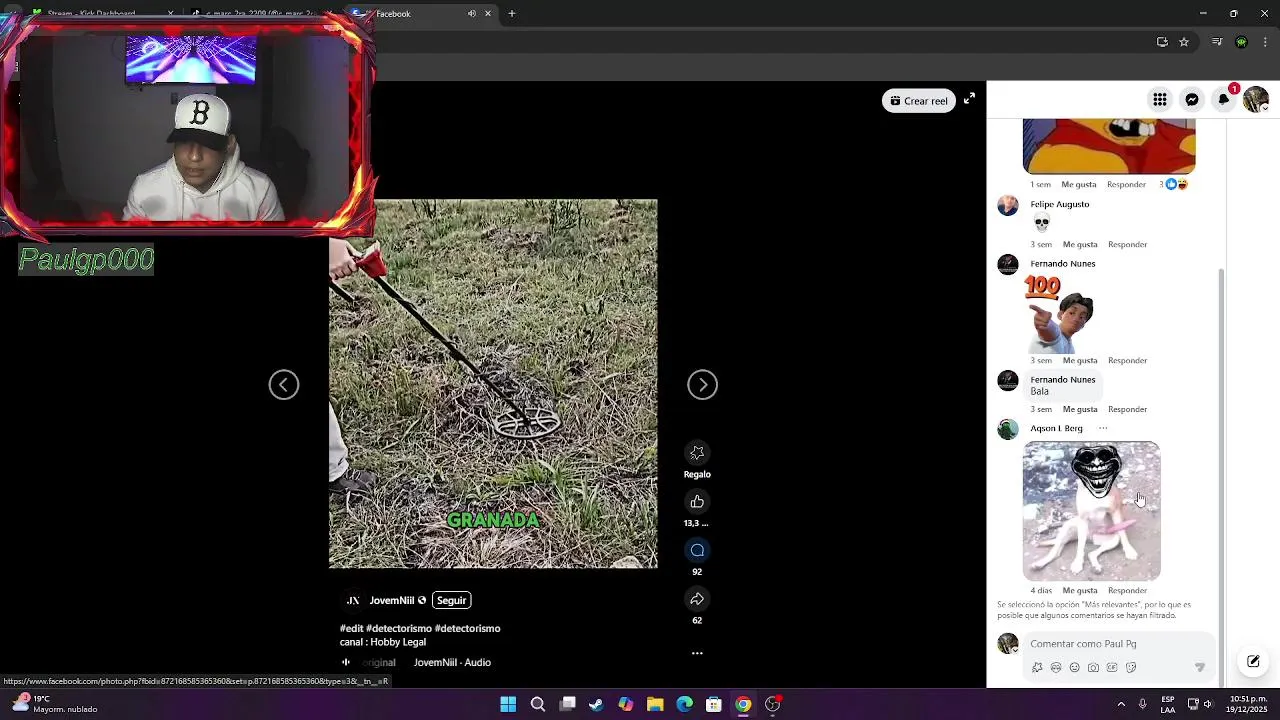View reactions on the Winnie the Pooh image comment
Image resolution: width=1280 pixels, height=720 pixels.
click(x=1173, y=184)
